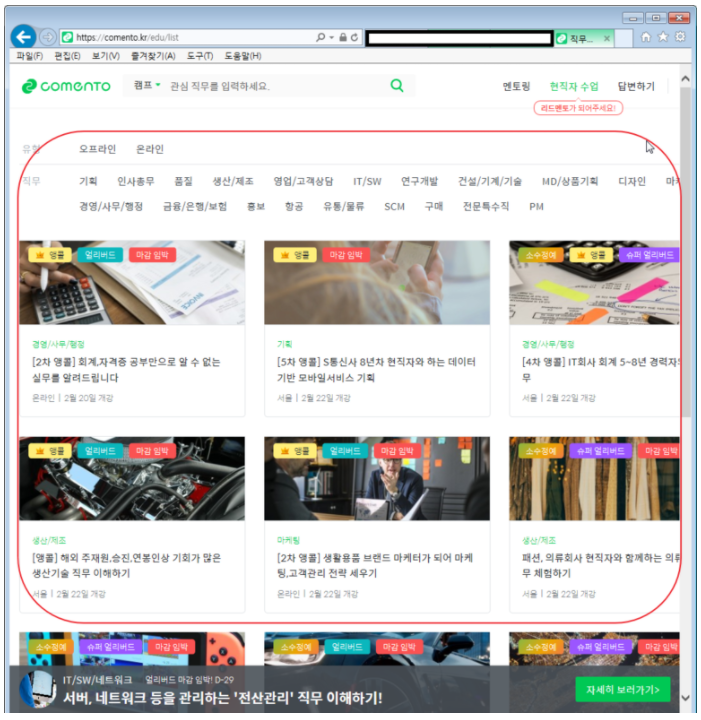Expand address bar search dropdown arrow
The height and width of the screenshot is (720, 701).
(331, 37)
